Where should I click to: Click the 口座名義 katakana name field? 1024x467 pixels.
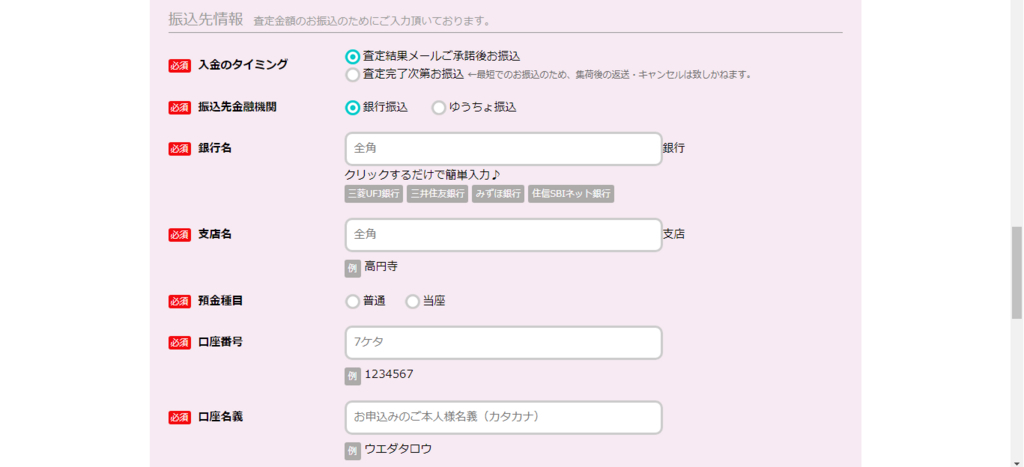pyautogui.click(x=503, y=417)
